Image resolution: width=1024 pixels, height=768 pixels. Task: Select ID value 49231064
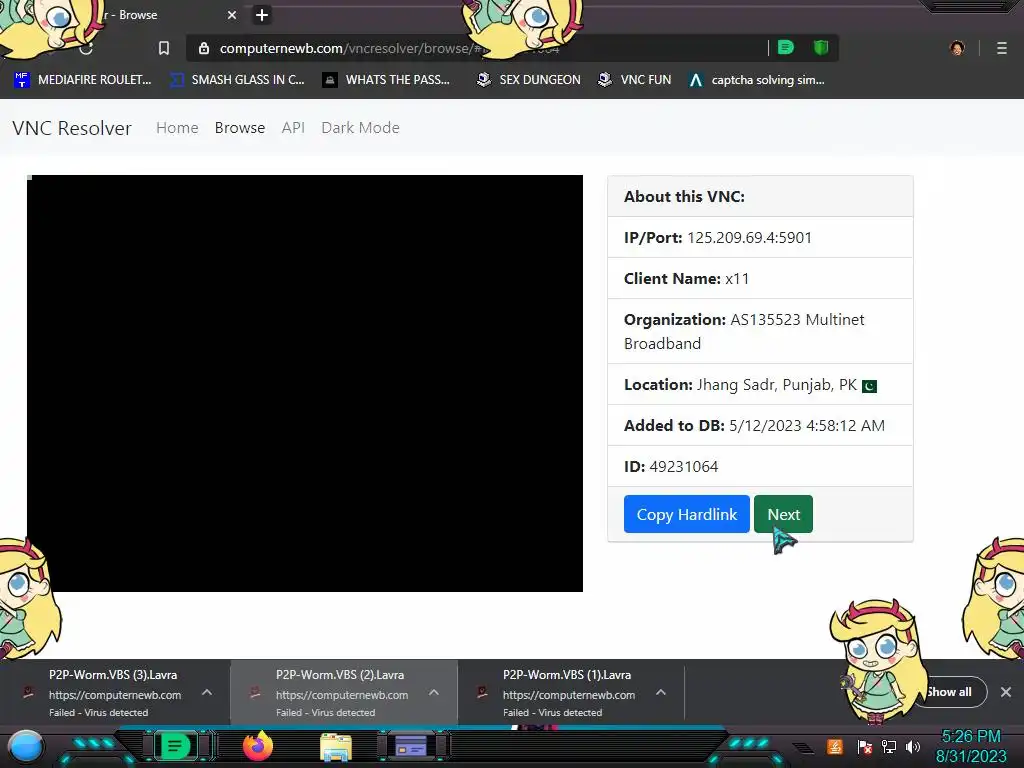pyautogui.click(x=684, y=467)
